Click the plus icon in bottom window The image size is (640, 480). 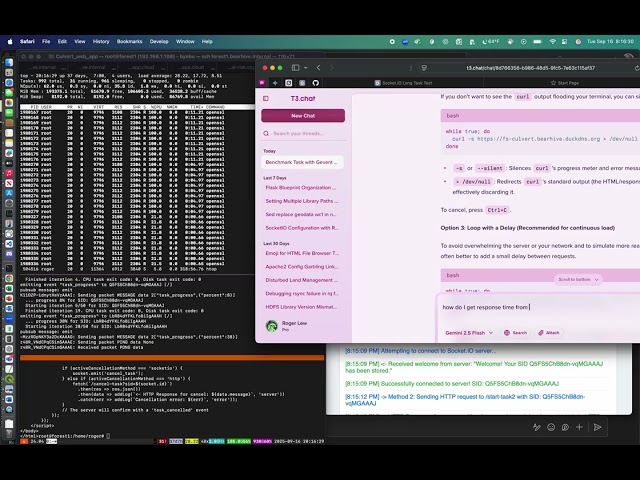(x=579, y=427)
